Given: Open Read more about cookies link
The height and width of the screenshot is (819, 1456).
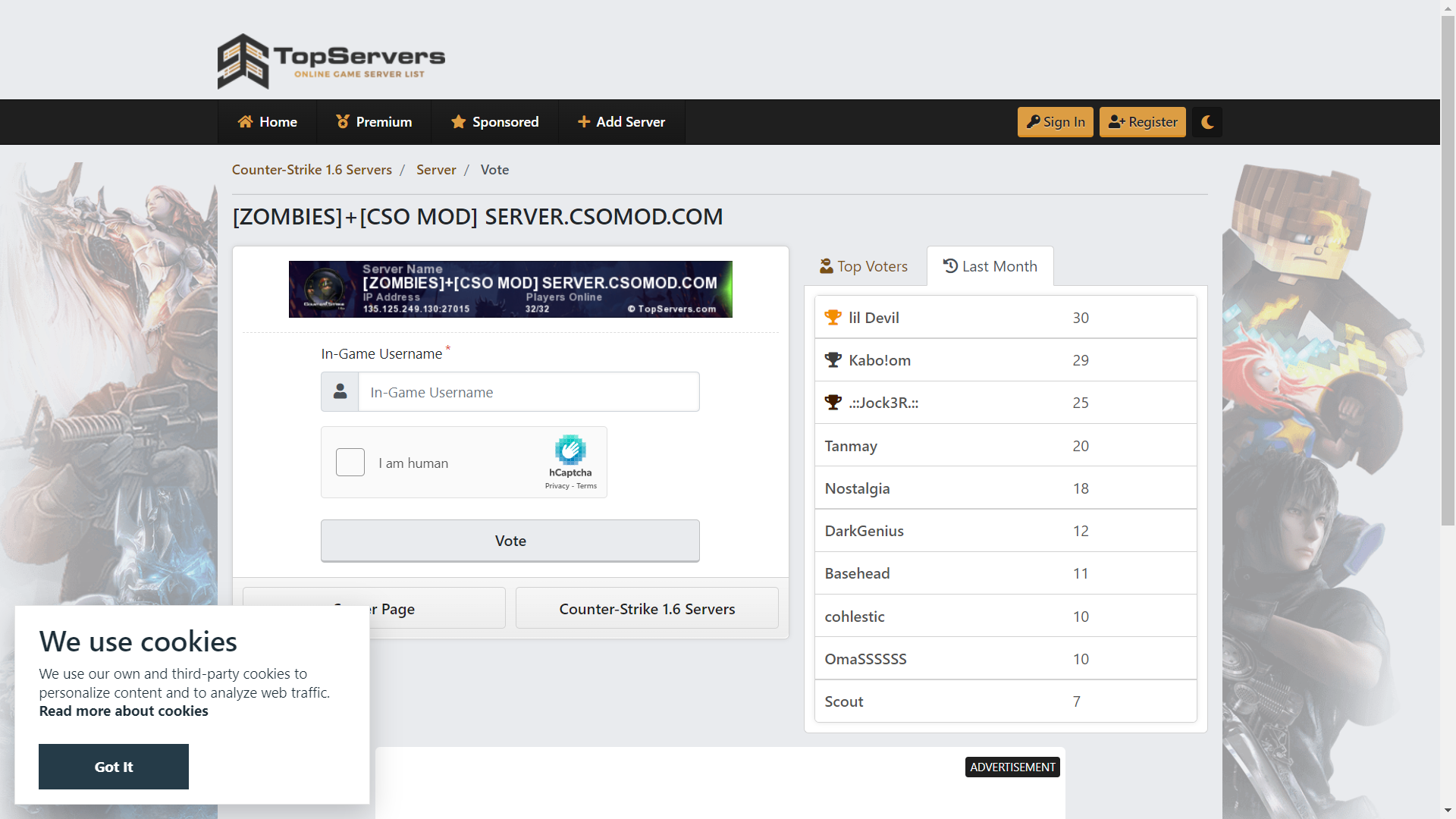Looking at the screenshot, I should [x=124, y=711].
